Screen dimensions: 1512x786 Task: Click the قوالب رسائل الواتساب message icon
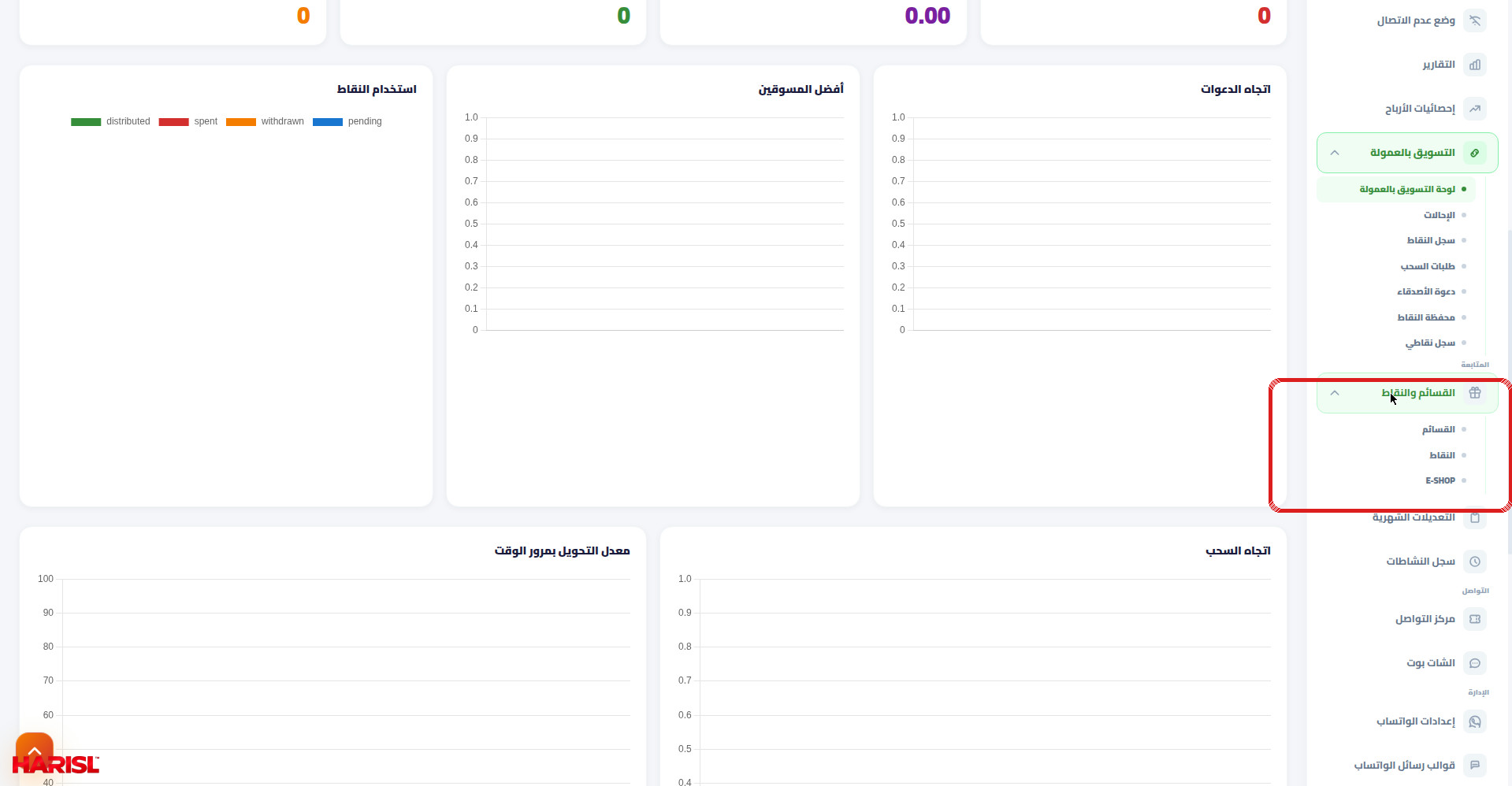[1475, 766]
